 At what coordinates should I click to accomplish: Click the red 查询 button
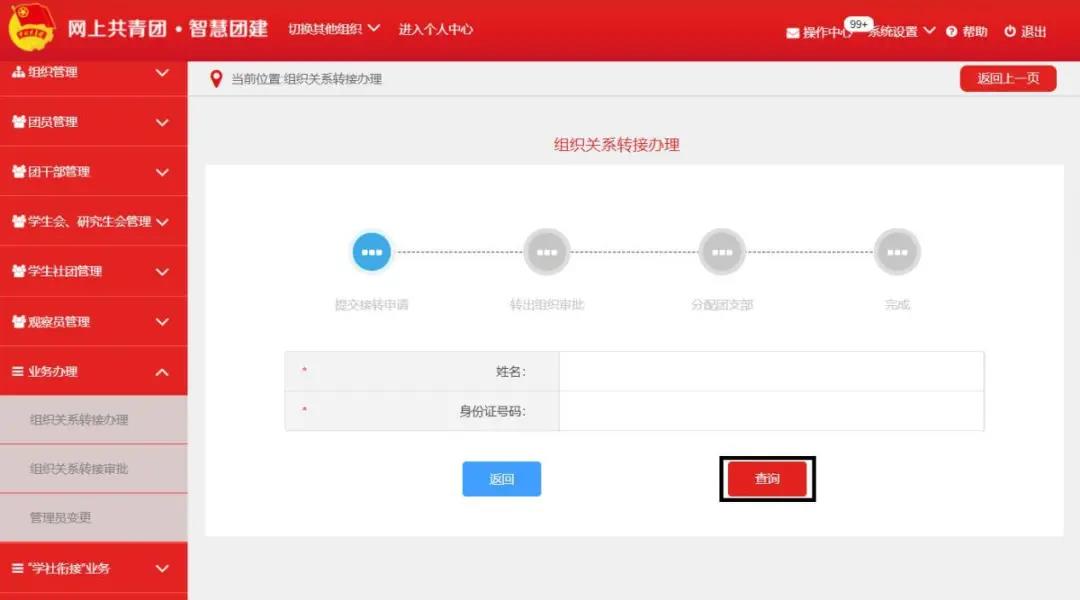767,479
